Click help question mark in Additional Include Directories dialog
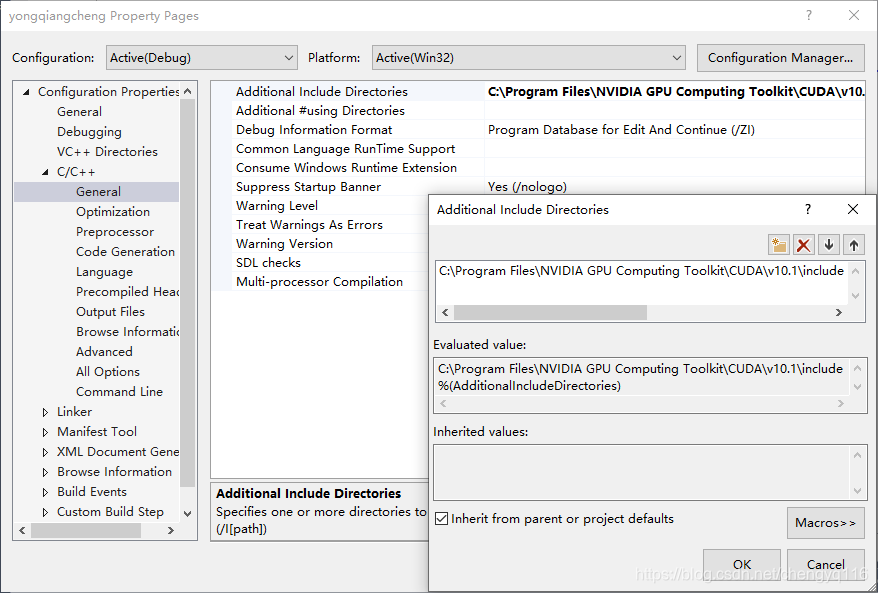This screenshot has height=593, width=878. point(807,209)
